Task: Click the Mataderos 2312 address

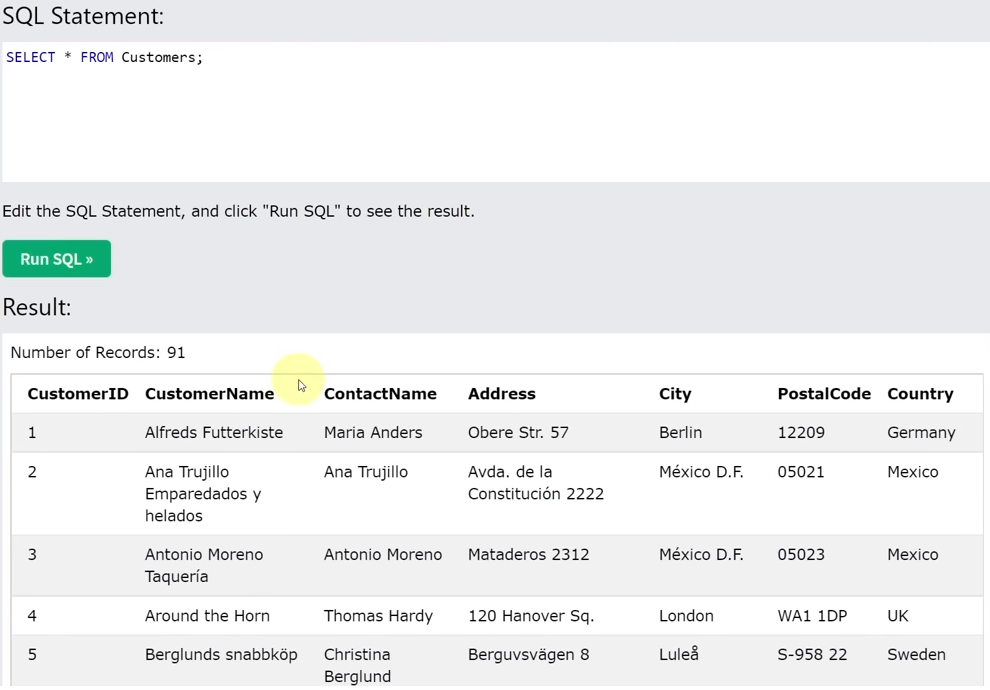Action: 528,555
